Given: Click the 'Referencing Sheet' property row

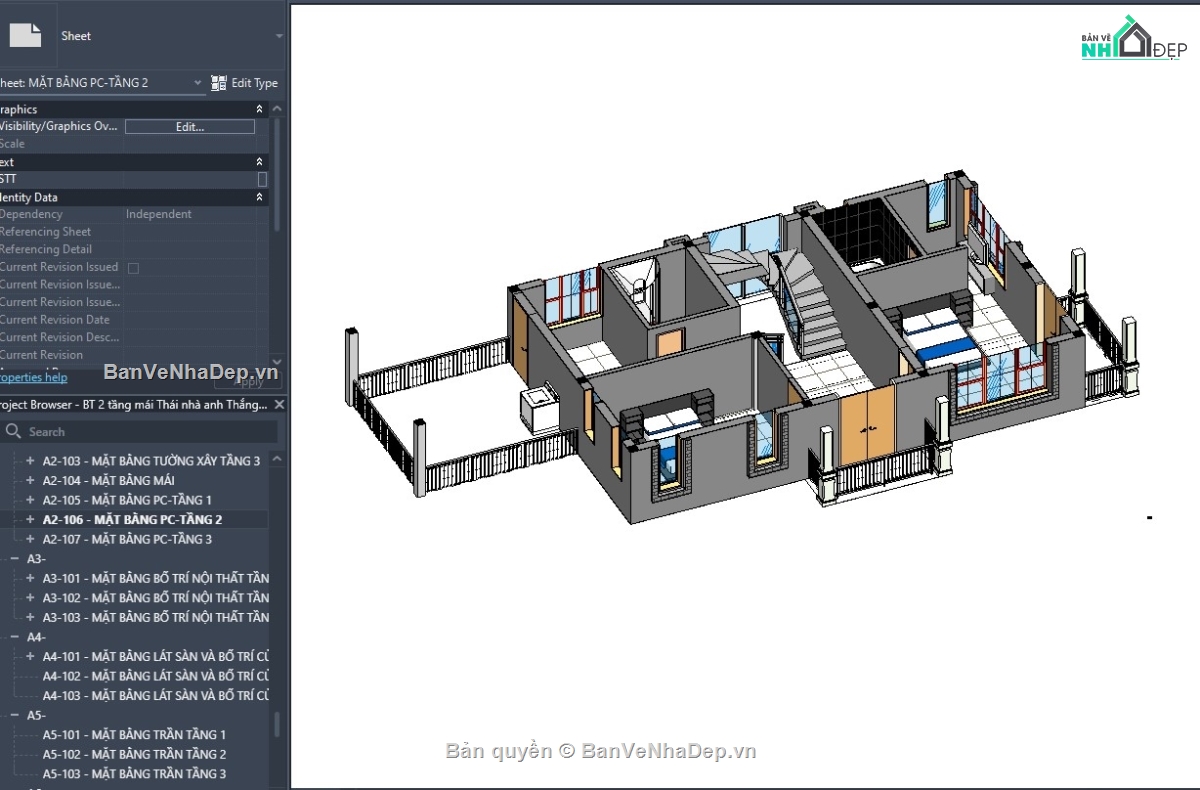Looking at the screenshot, I should [136, 232].
